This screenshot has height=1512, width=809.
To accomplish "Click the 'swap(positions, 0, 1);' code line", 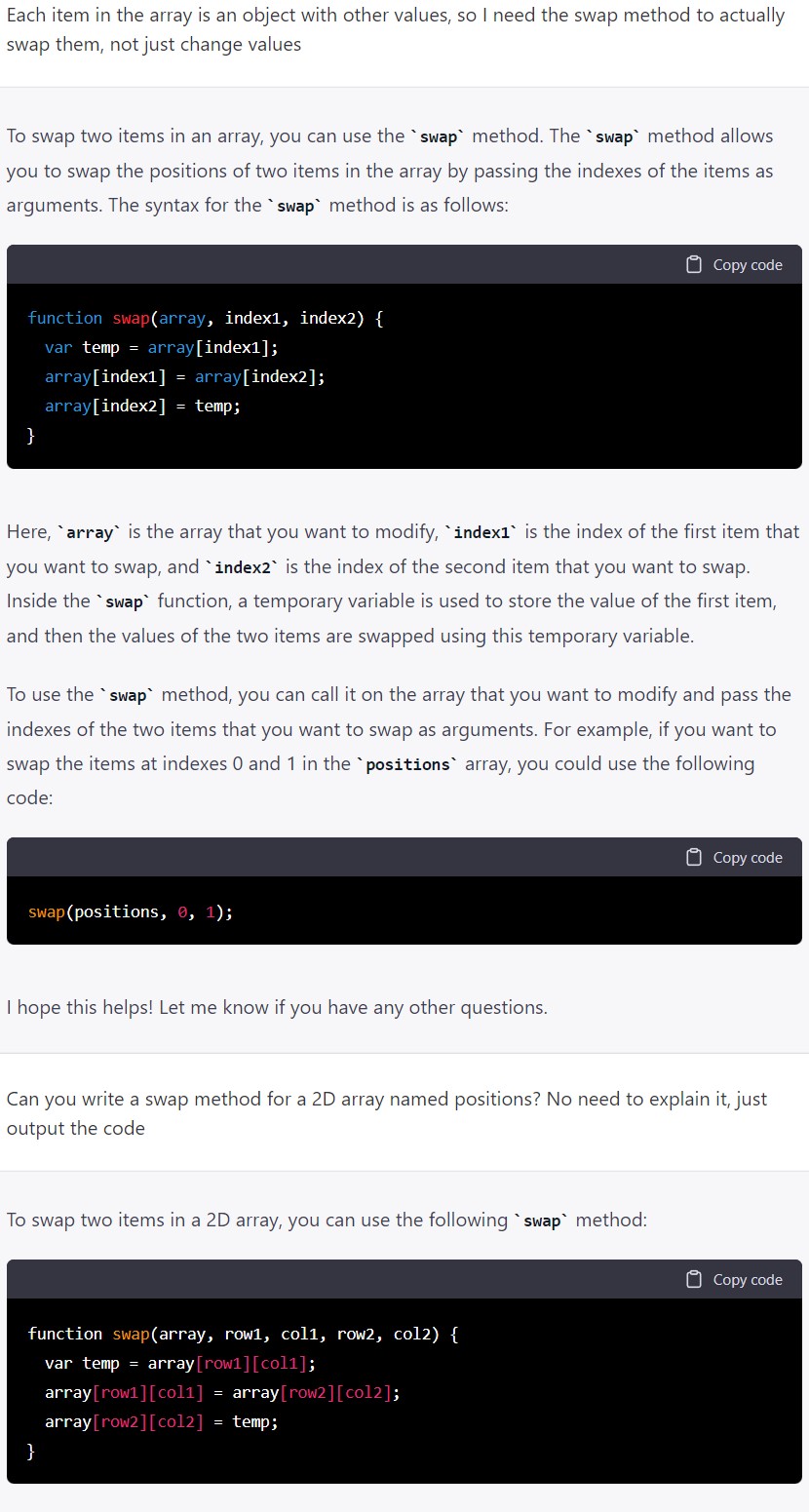I will (x=131, y=911).
